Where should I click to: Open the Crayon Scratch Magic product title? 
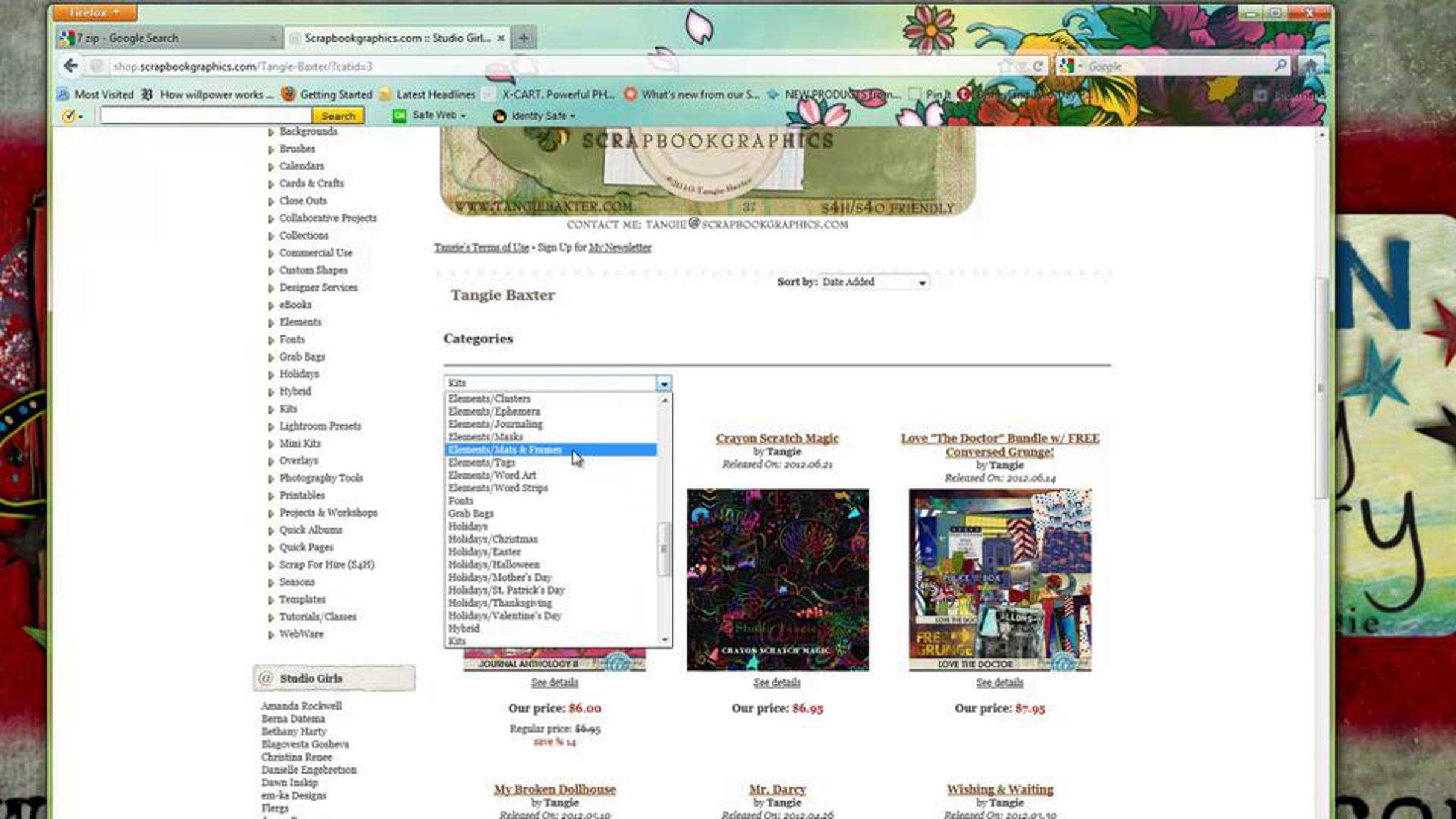[x=777, y=438]
